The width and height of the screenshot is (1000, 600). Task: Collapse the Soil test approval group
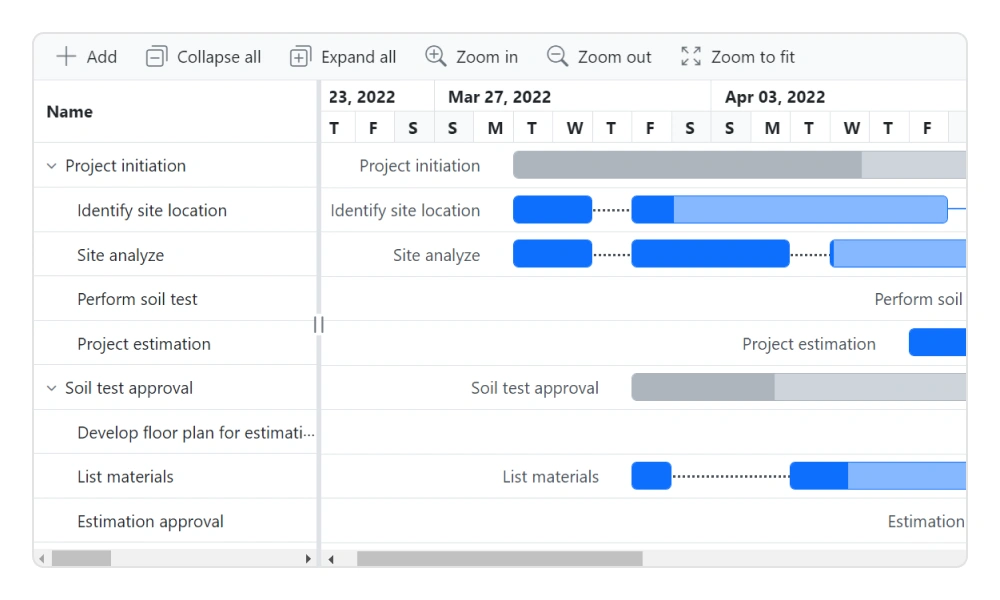pos(50,388)
